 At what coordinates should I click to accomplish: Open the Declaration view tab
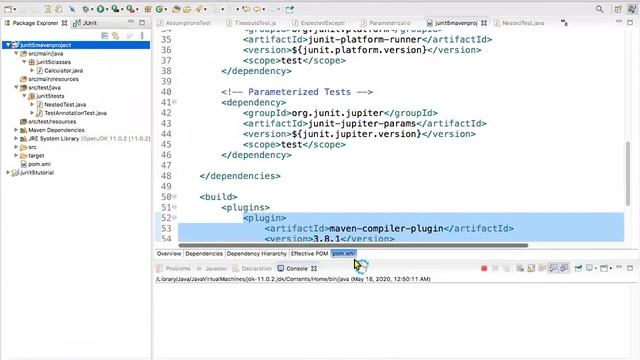pos(252,268)
